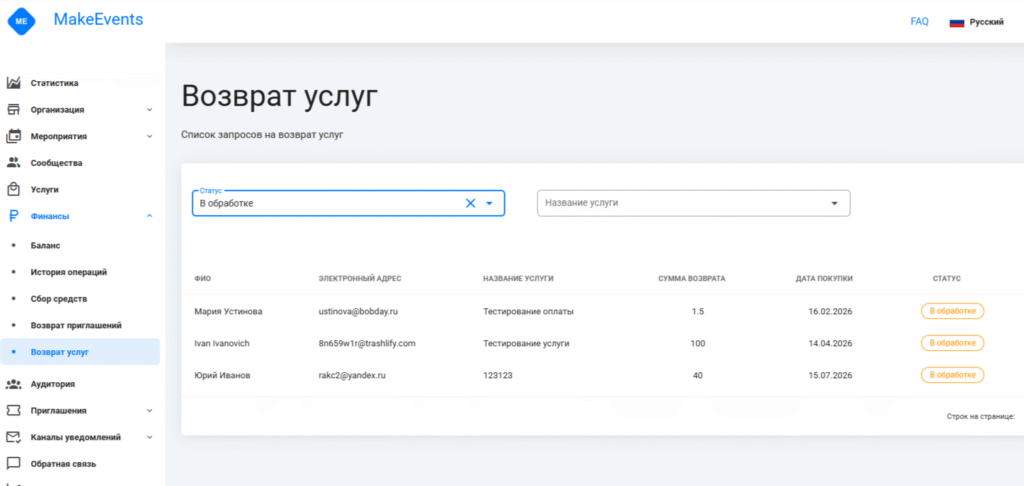
Task: Open the Обратная связь menu item
Action: click(63, 464)
